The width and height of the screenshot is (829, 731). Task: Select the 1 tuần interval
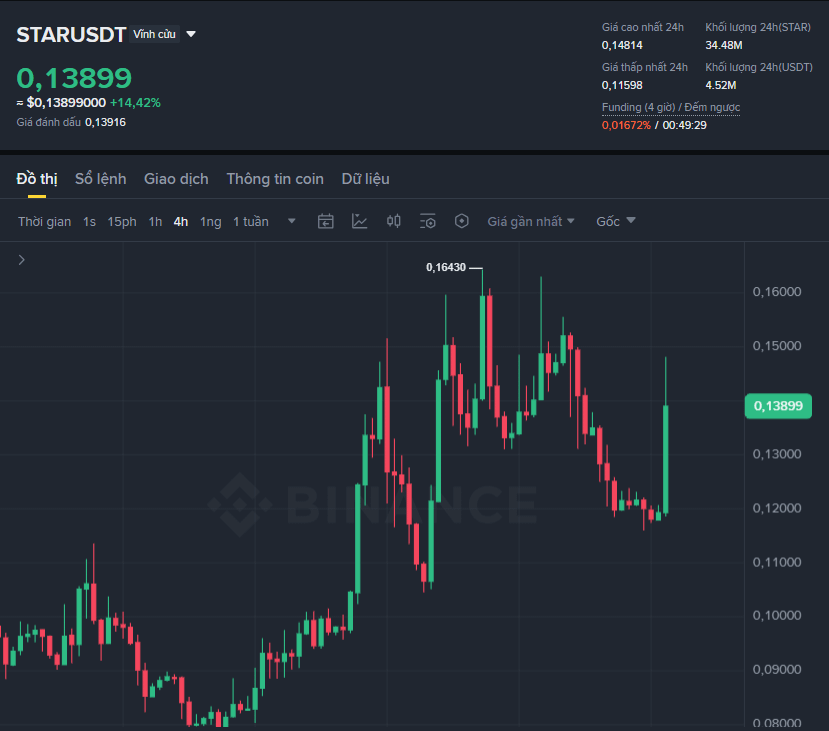click(251, 221)
